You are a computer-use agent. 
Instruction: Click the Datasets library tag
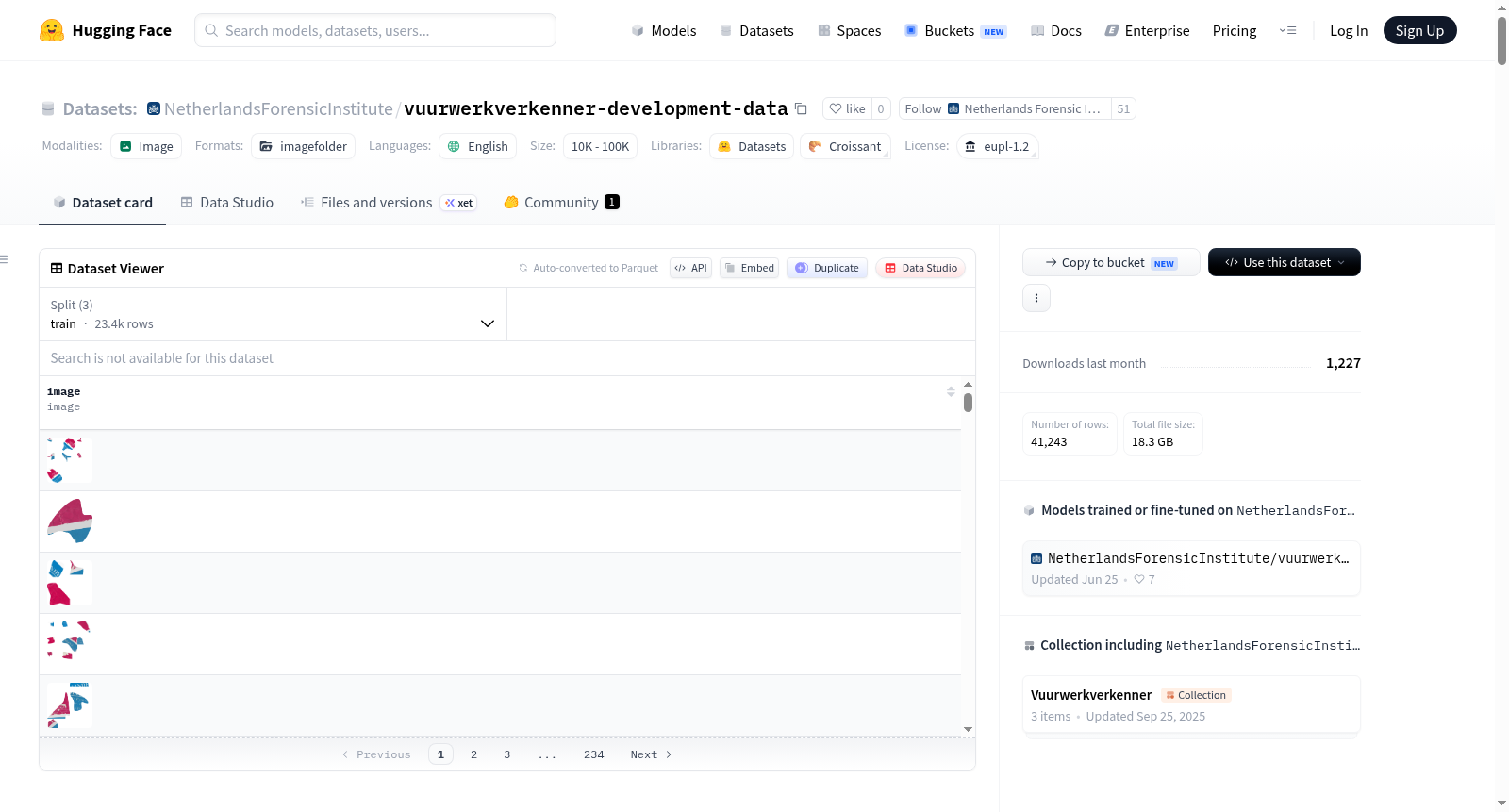(752, 146)
